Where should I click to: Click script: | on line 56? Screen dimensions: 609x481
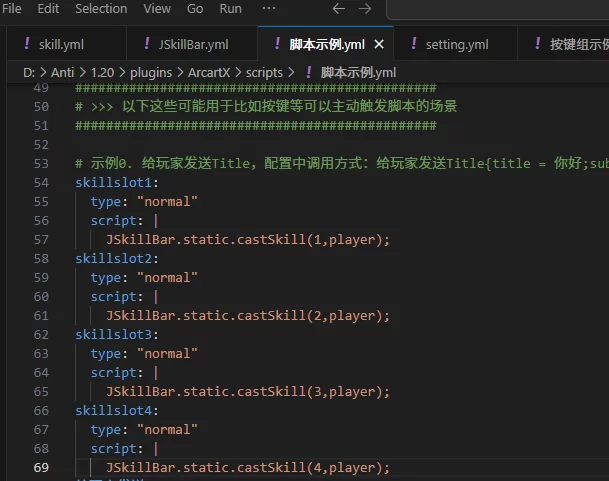pyautogui.click(x=124, y=221)
